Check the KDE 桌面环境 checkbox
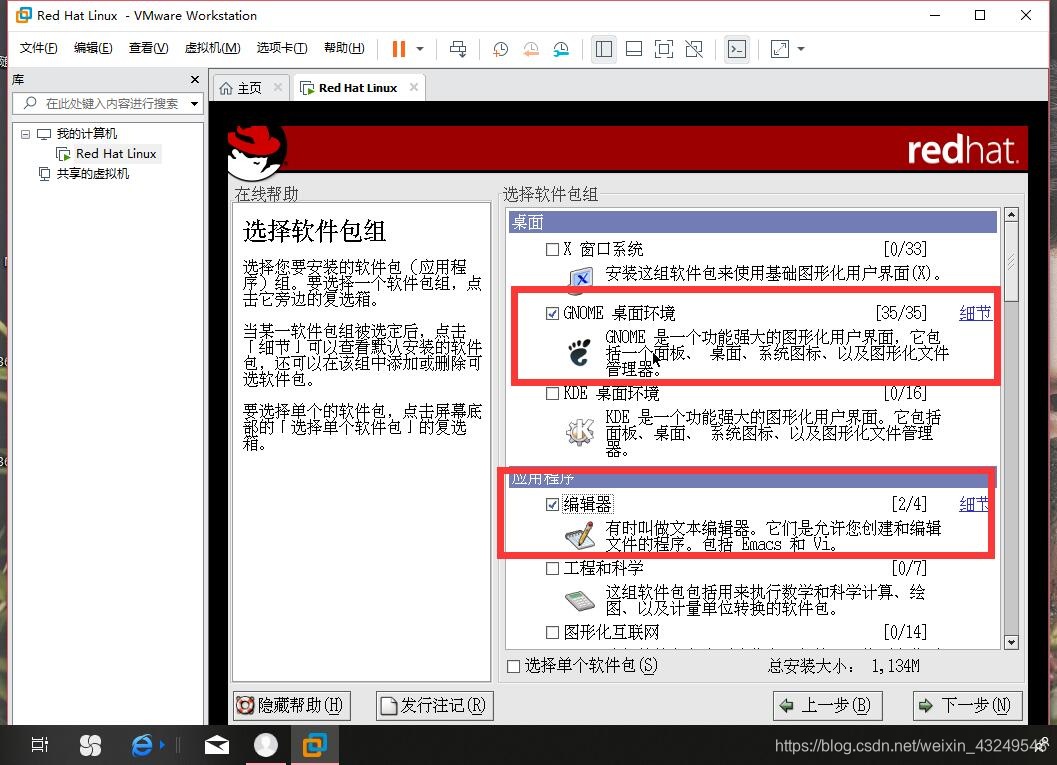The height and width of the screenshot is (765, 1057). 552,393
